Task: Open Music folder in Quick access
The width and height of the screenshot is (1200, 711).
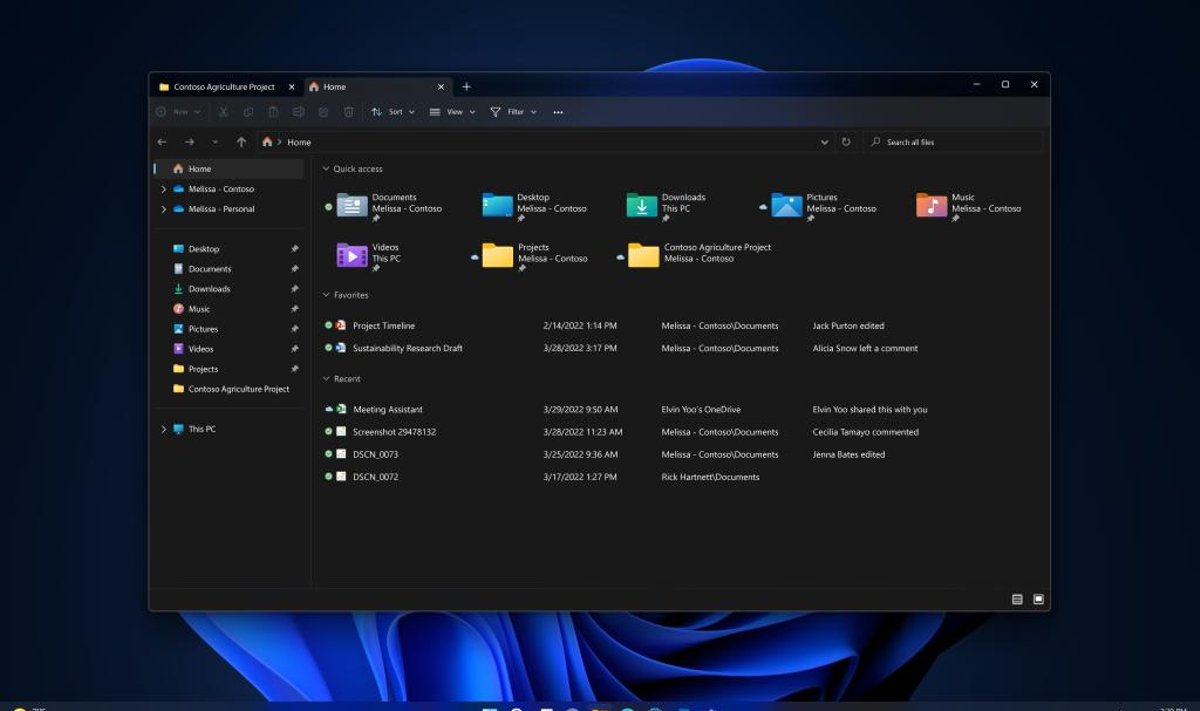Action: [969, 206]
